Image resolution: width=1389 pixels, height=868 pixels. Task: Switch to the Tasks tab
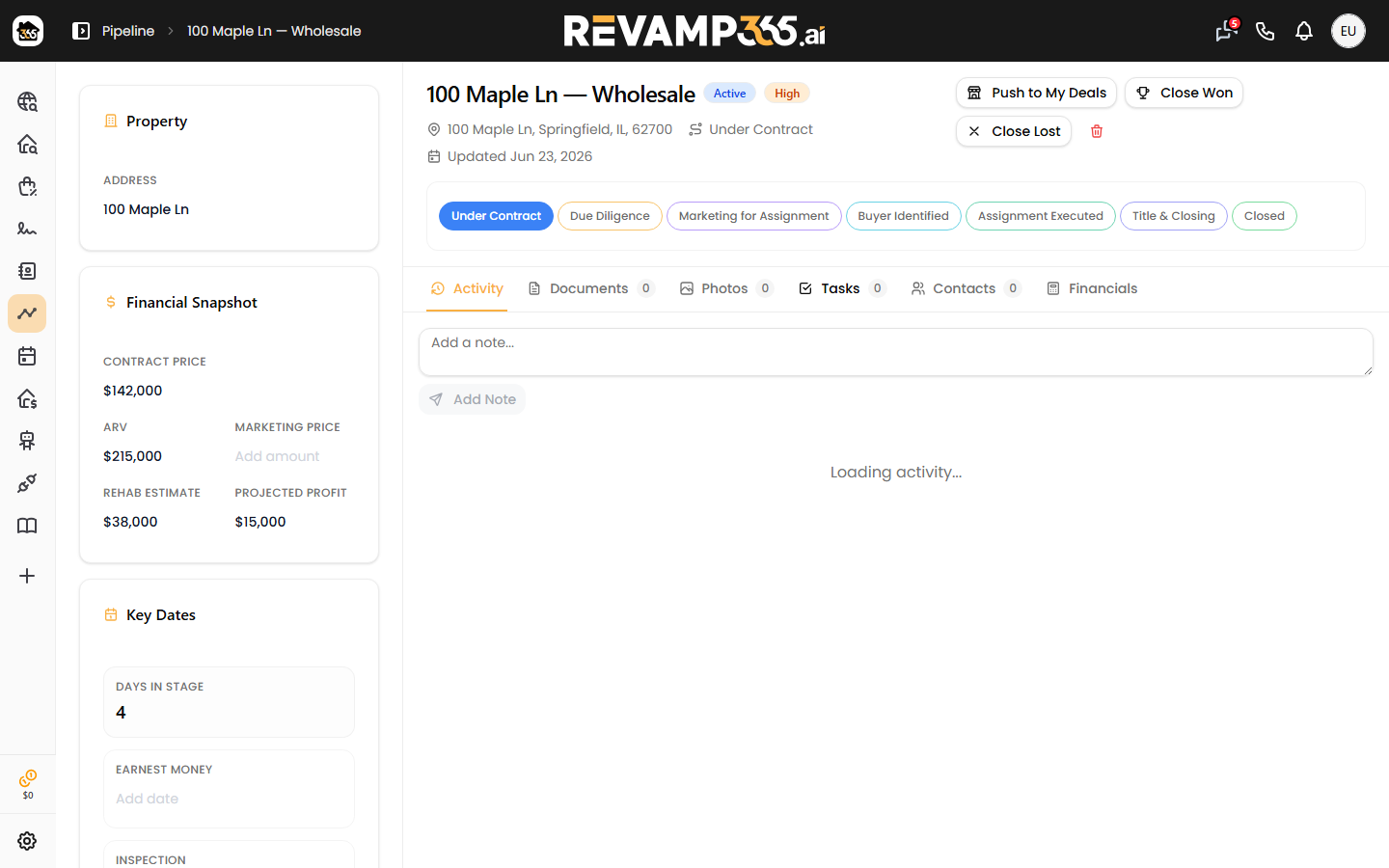point(842,288)
